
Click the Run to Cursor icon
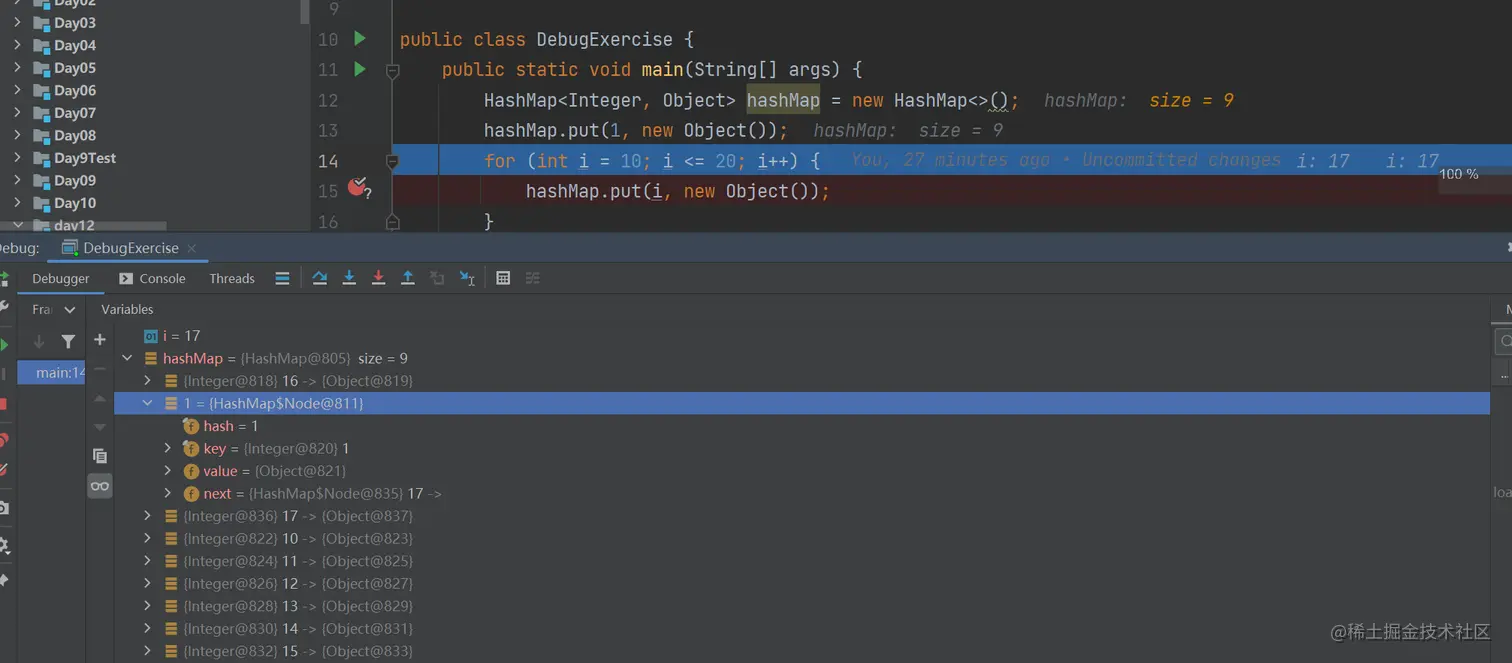click(467, 278)
